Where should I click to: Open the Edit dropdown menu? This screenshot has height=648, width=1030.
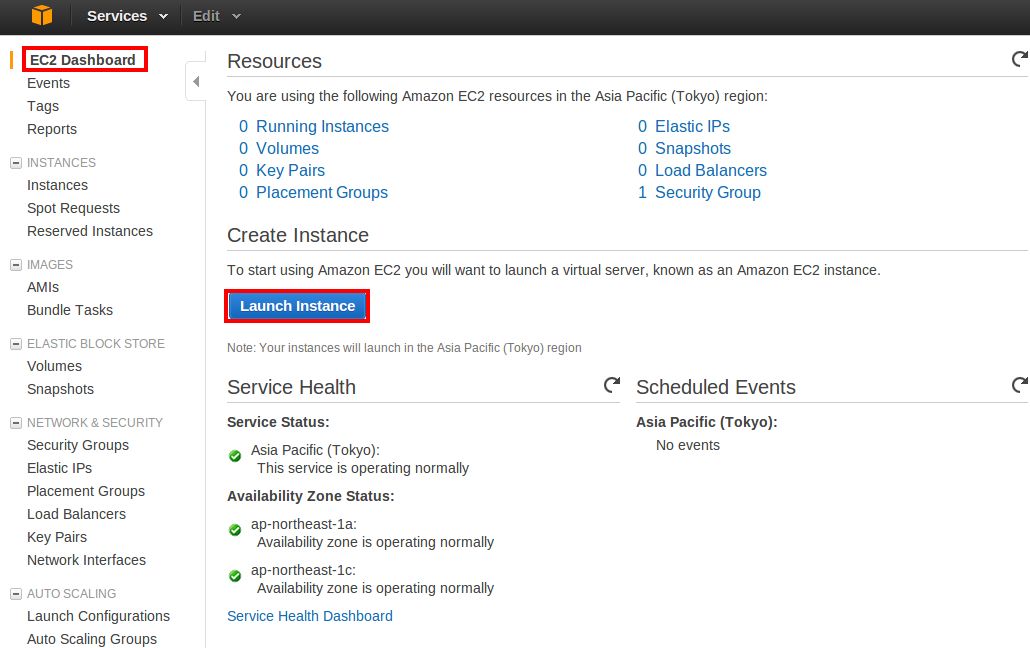pyautogui.click(x=217, y=16)
